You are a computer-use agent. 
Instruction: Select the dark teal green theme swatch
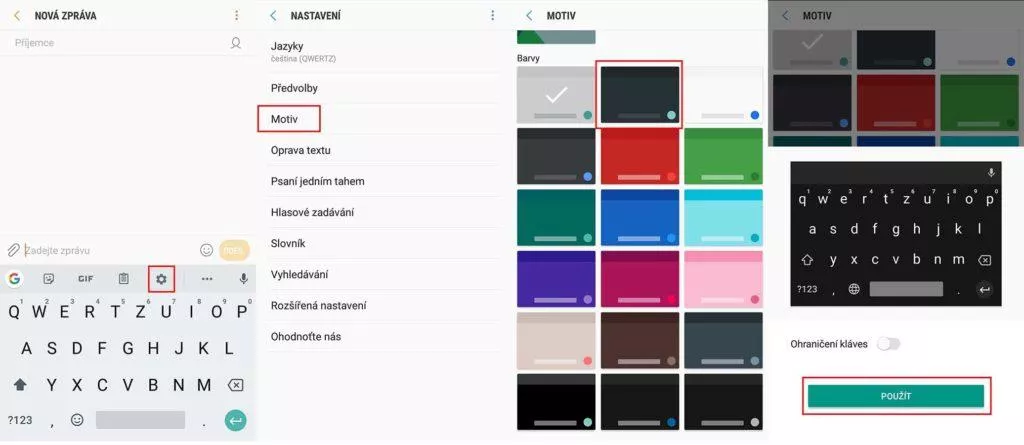pos(556,218)
